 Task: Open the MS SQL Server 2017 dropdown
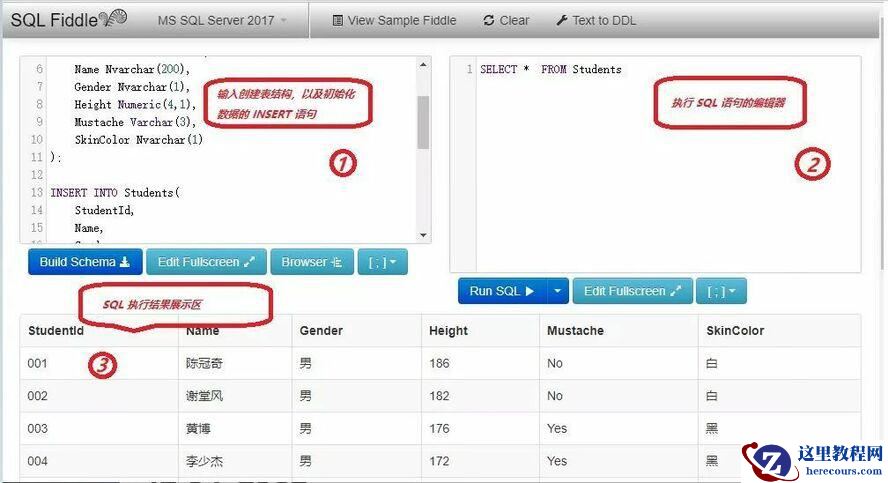222,20
